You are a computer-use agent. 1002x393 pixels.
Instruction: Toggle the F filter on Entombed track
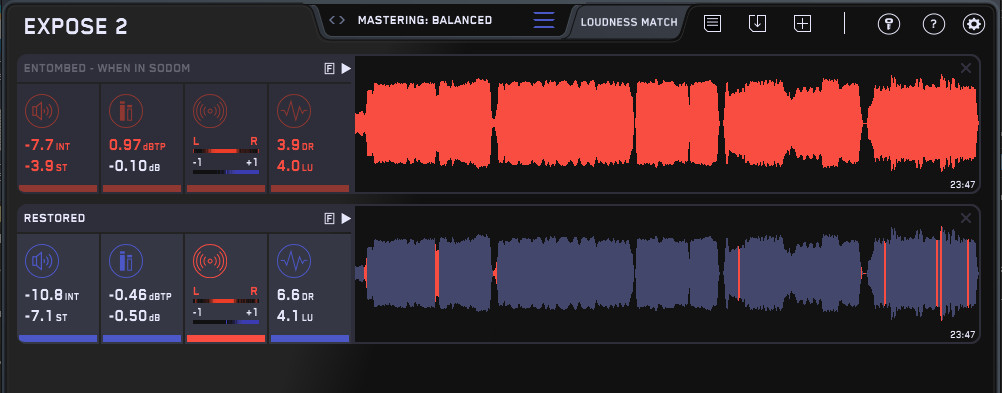(330, 68)
